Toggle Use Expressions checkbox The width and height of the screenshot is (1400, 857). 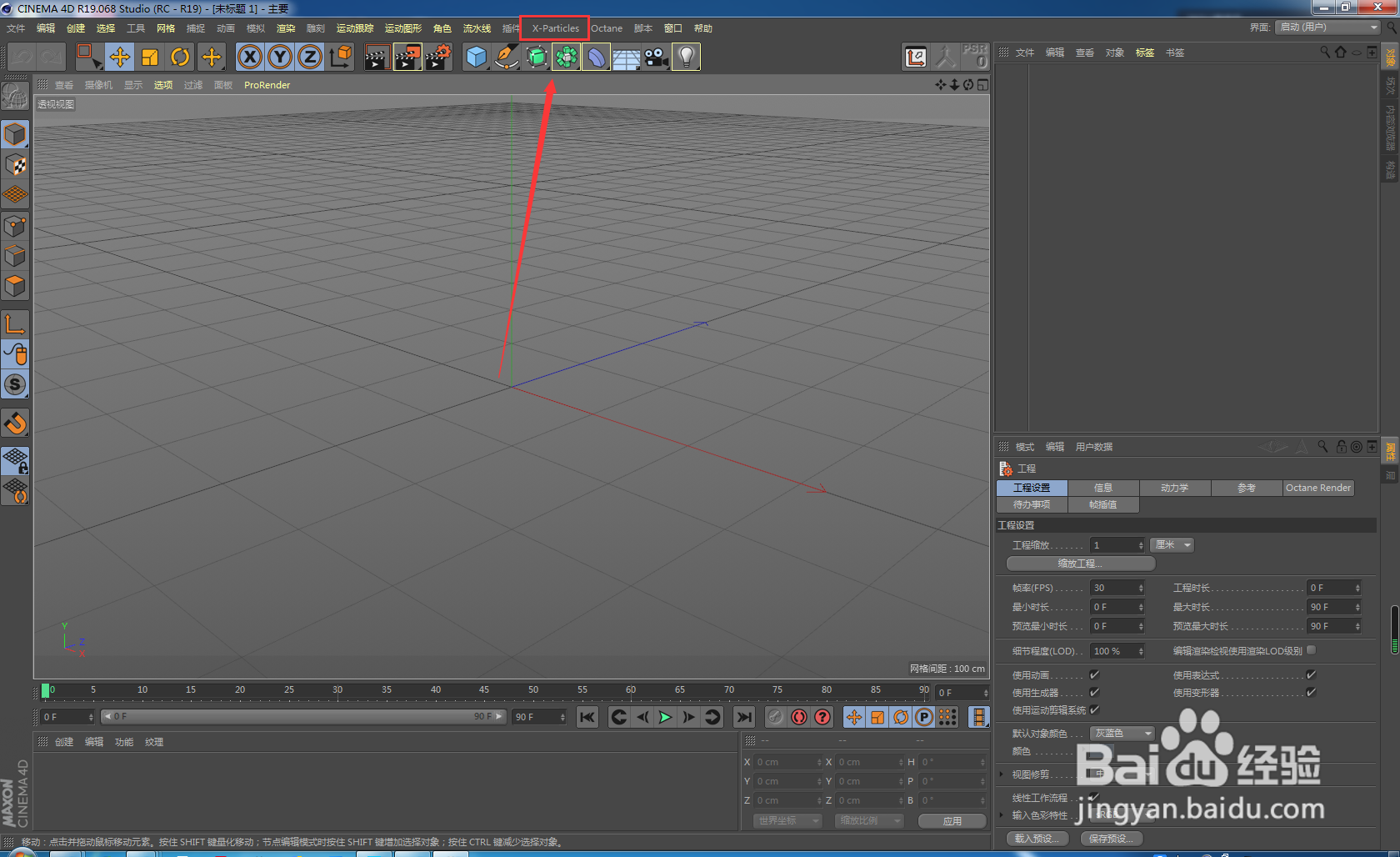[x=1311, y=674]
